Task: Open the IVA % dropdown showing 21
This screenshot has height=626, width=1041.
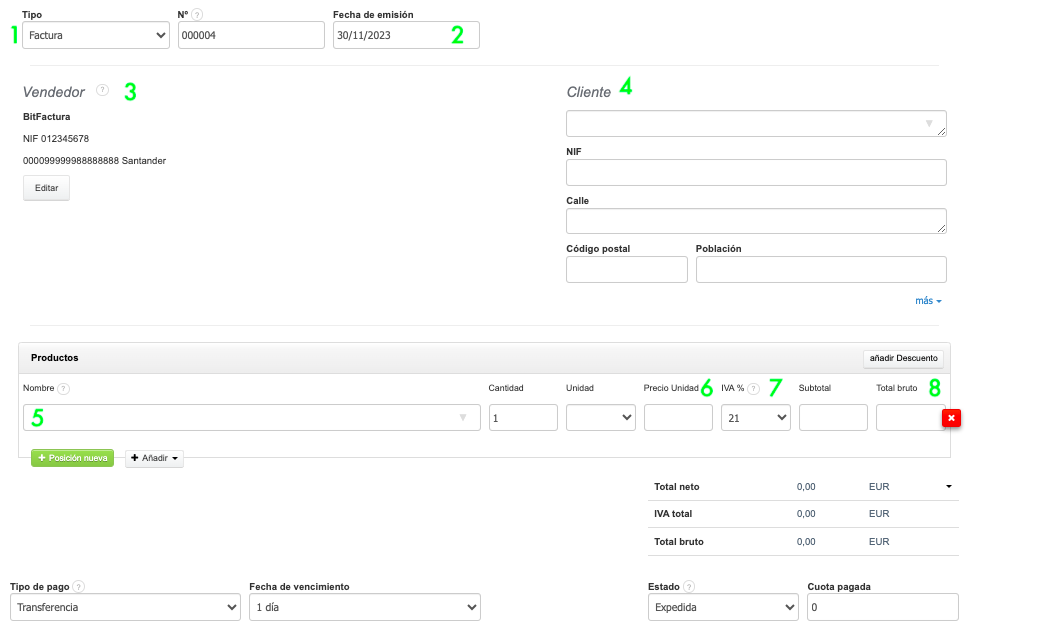Action: coord(755,418)
